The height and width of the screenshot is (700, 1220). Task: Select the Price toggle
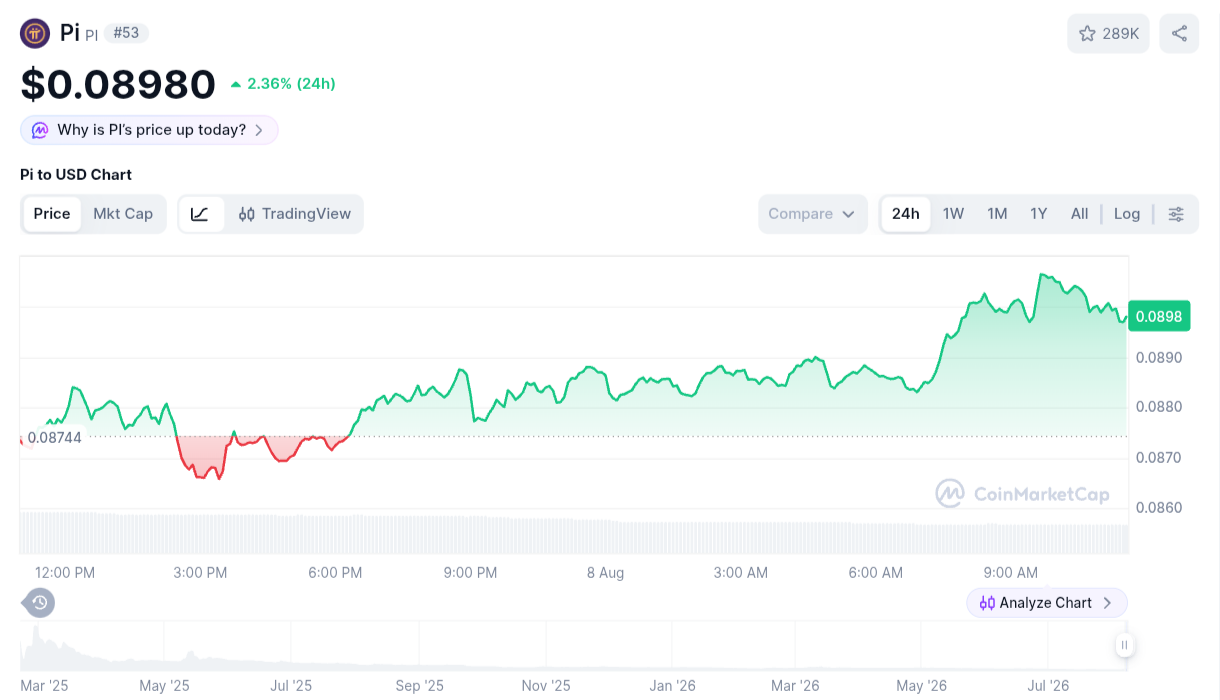pos(52,214)
